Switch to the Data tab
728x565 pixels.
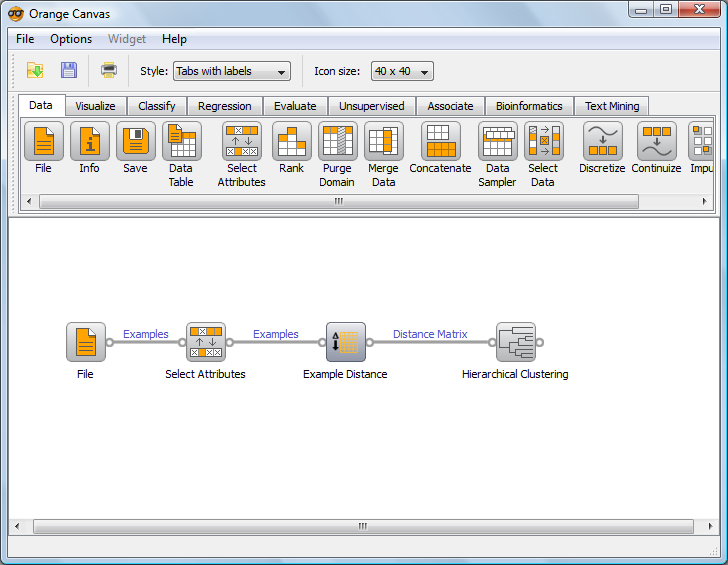pos(41,105)
